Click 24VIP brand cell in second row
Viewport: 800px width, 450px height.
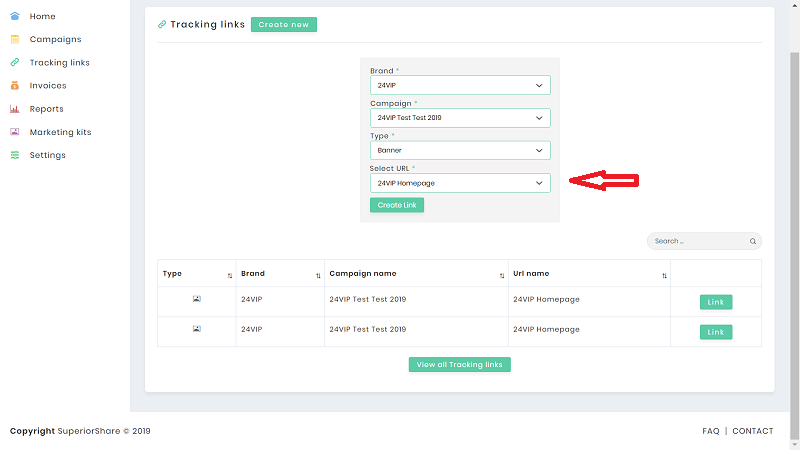pyautogui.click(x=252, y=330)
